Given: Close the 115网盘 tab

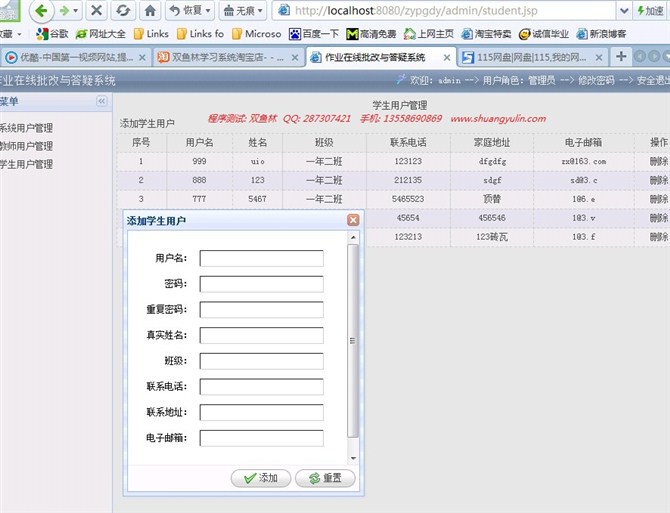Looking at the screenshot, I should pos(599,57).
